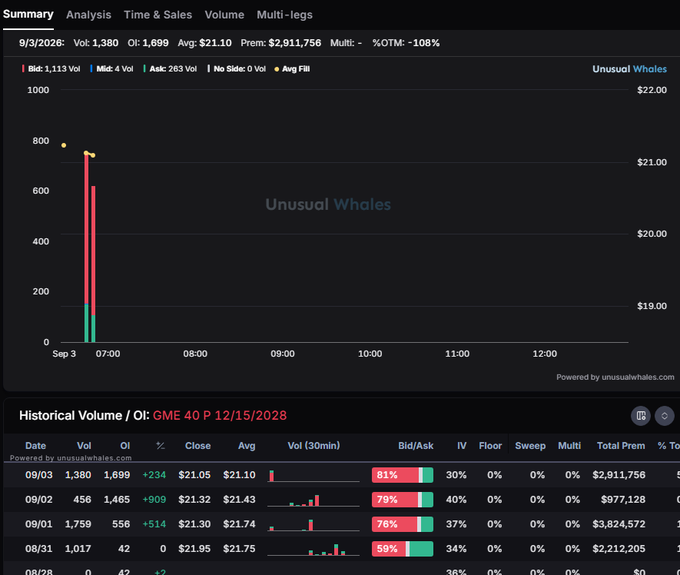680x575 pixels.
Task: Sort by the plus/minus change icon
Action: tap(160, 446)
